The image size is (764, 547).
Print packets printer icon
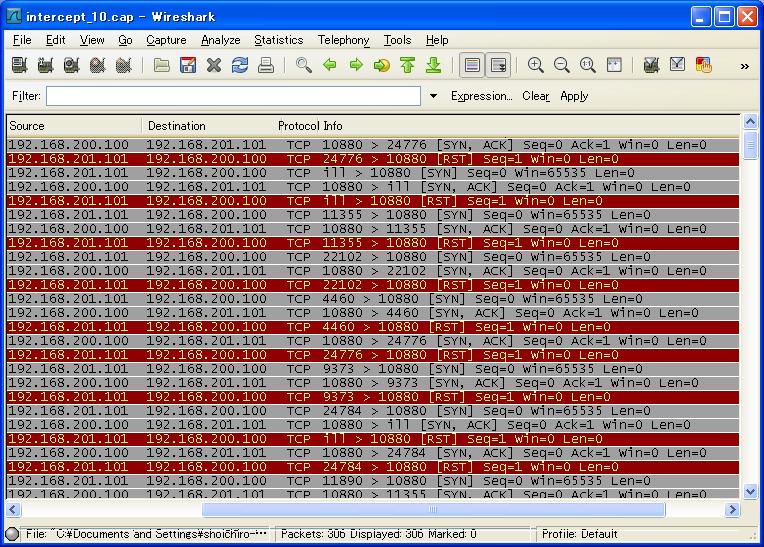[x=266, y=65]
